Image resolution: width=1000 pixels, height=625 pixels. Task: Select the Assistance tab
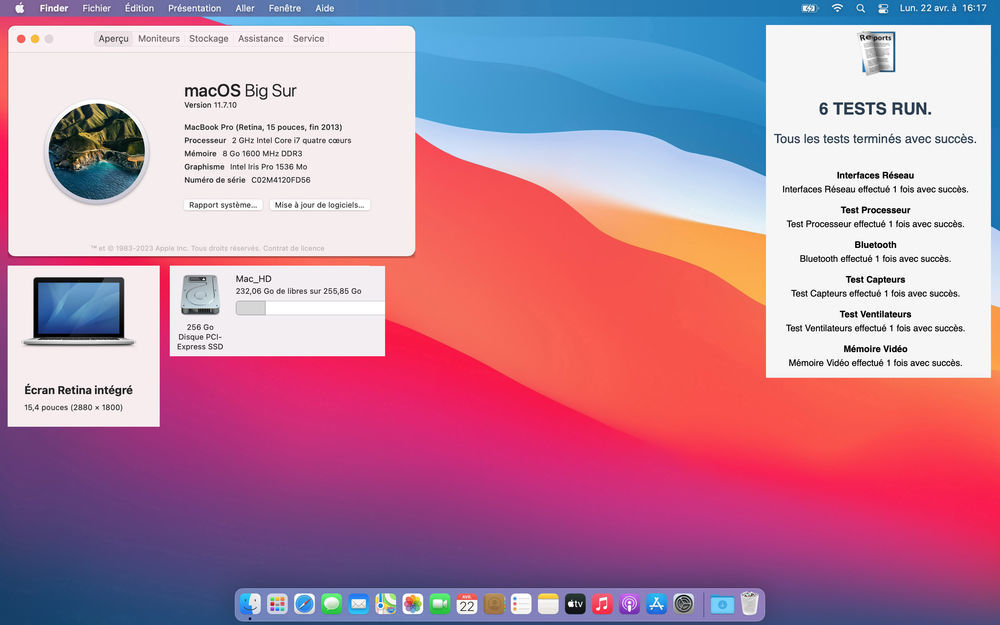coord(261,39)
